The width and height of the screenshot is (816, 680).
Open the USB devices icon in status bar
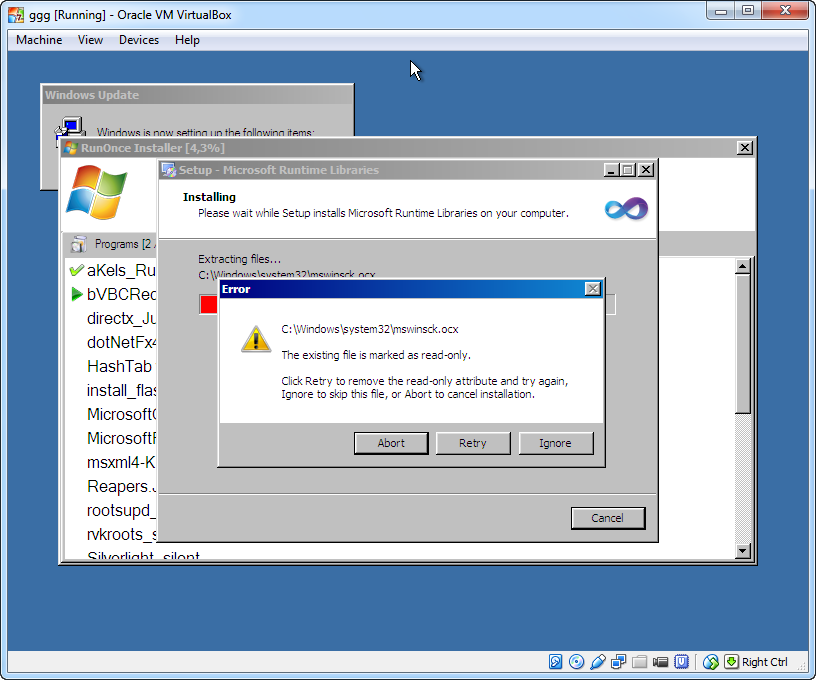598,661
